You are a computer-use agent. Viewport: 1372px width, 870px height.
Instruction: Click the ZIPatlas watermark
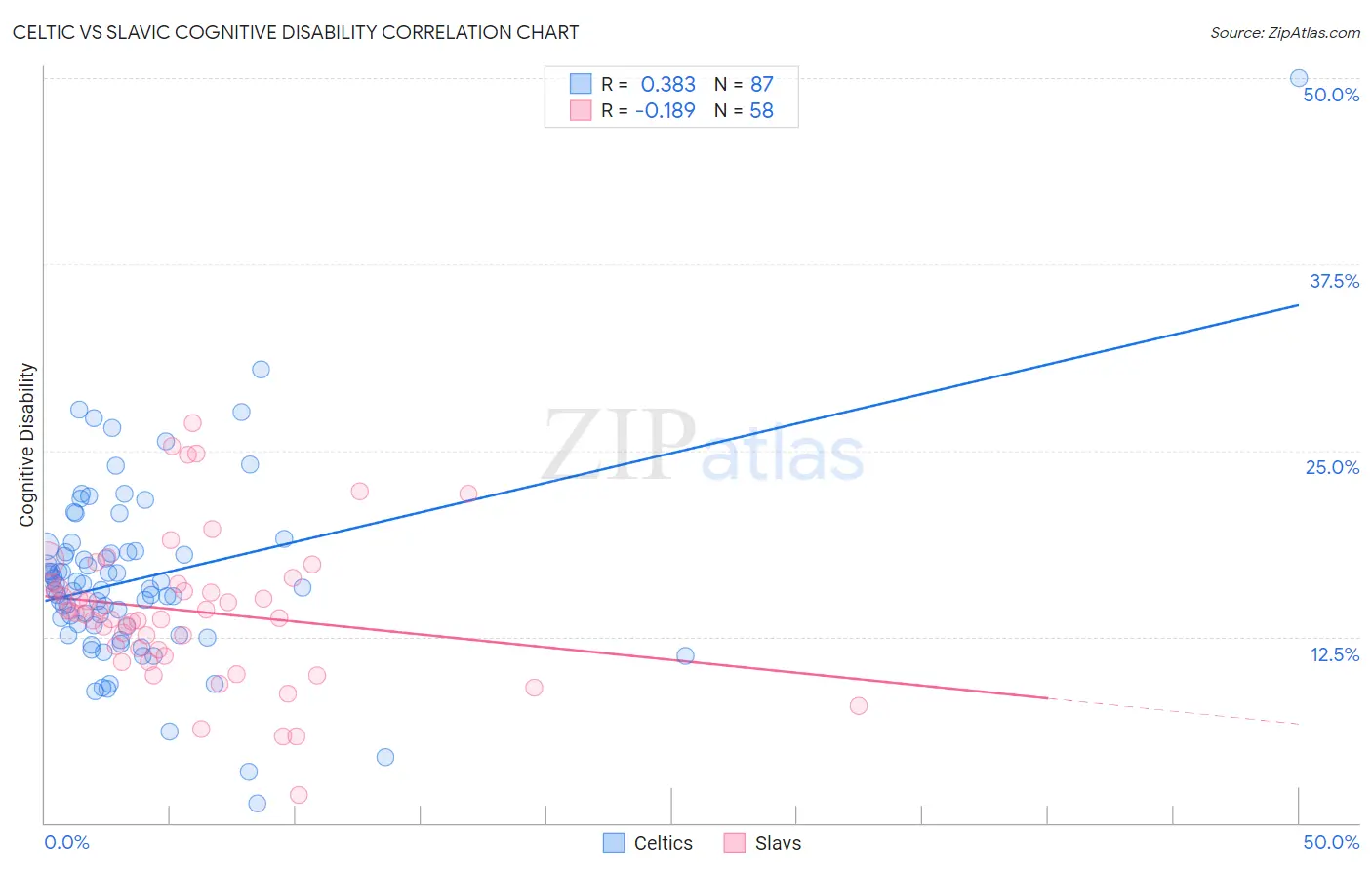[703, 447]
